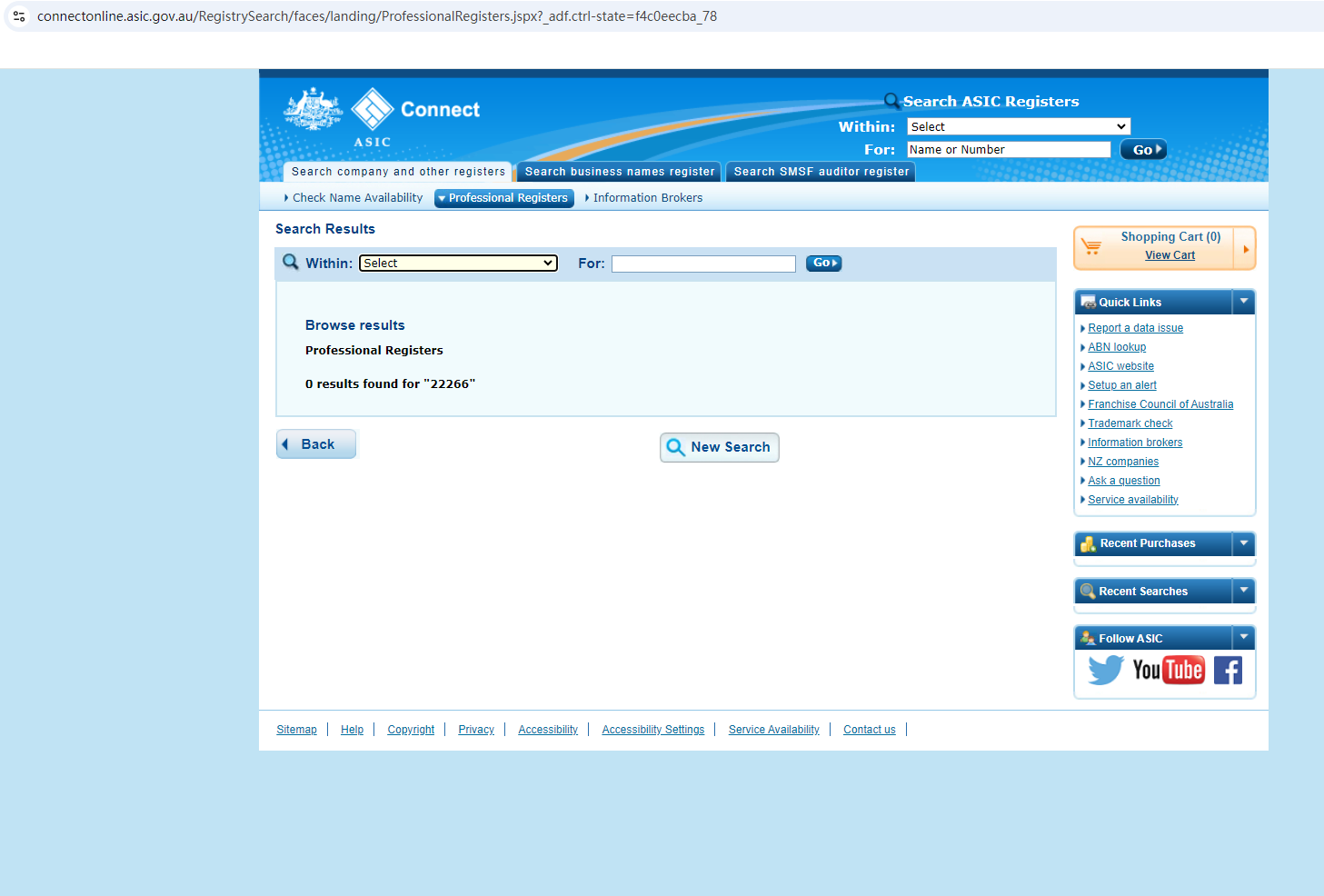This screenshot has height=896, width=1324.
Task: Expand the Recent Purchases panel
Action: [x=1244, y=543]
